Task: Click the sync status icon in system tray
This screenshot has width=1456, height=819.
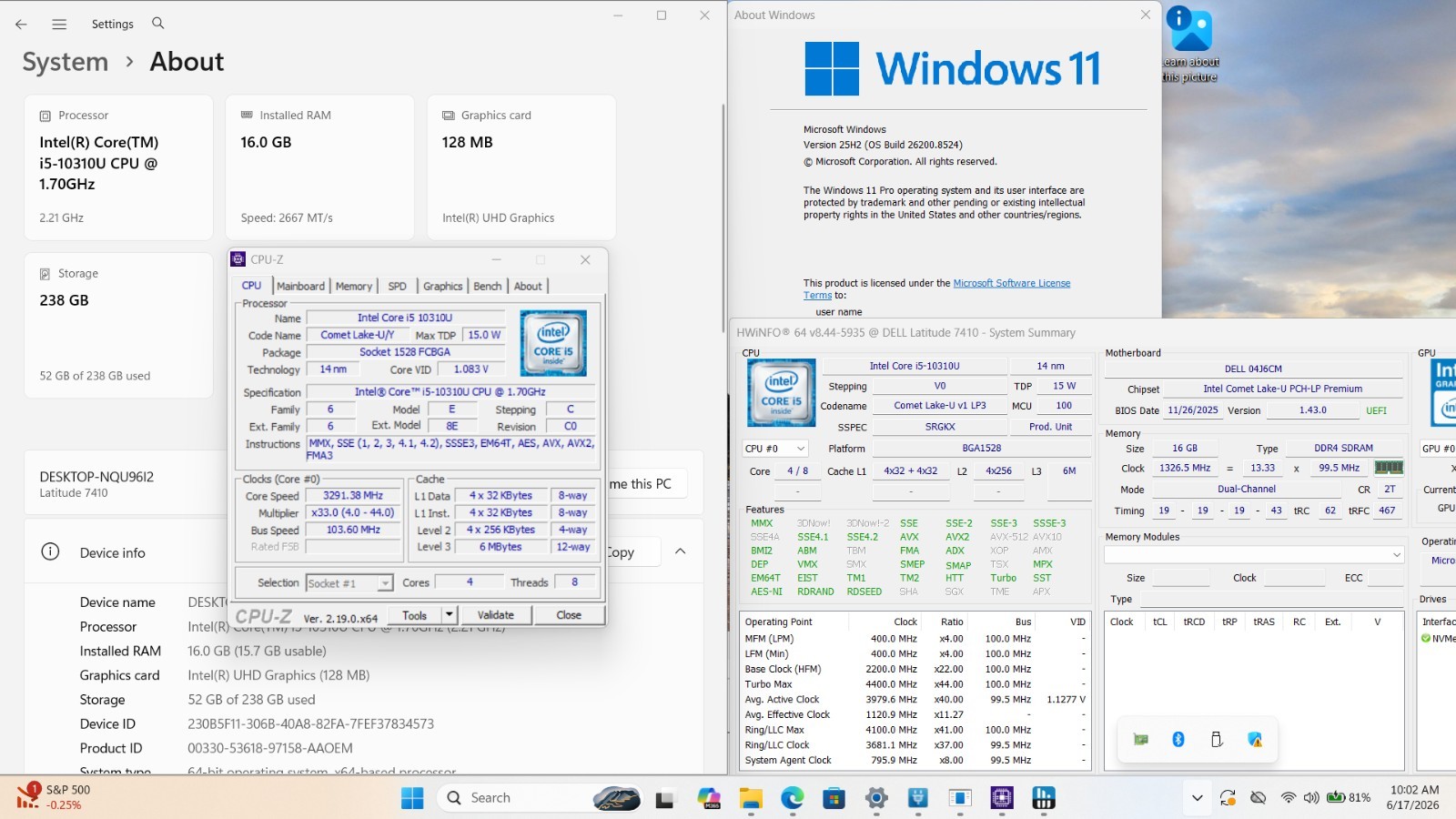Action: (1228, 798)
